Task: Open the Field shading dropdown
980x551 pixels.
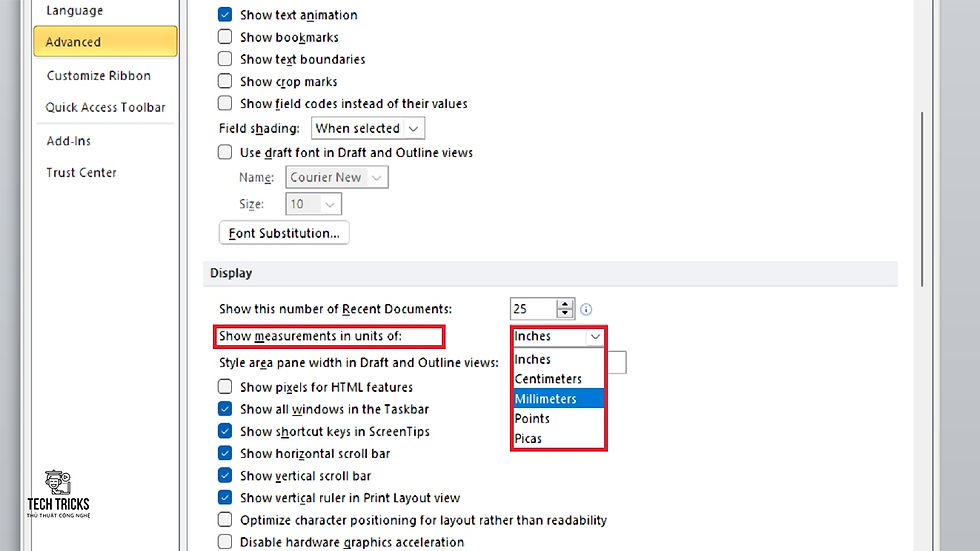Action: (368, 128)
